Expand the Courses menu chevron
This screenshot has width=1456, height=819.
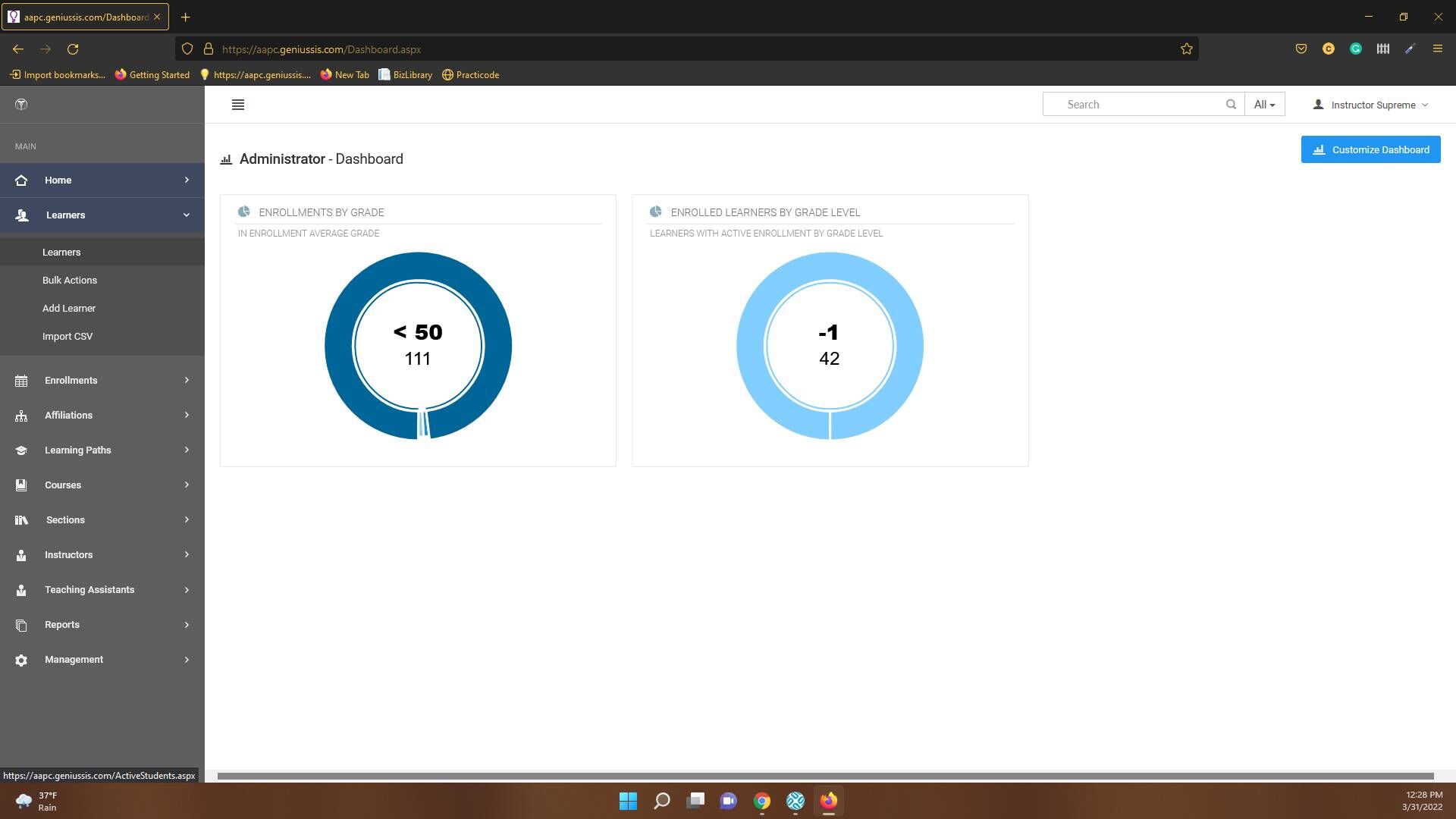pos(187,485)
